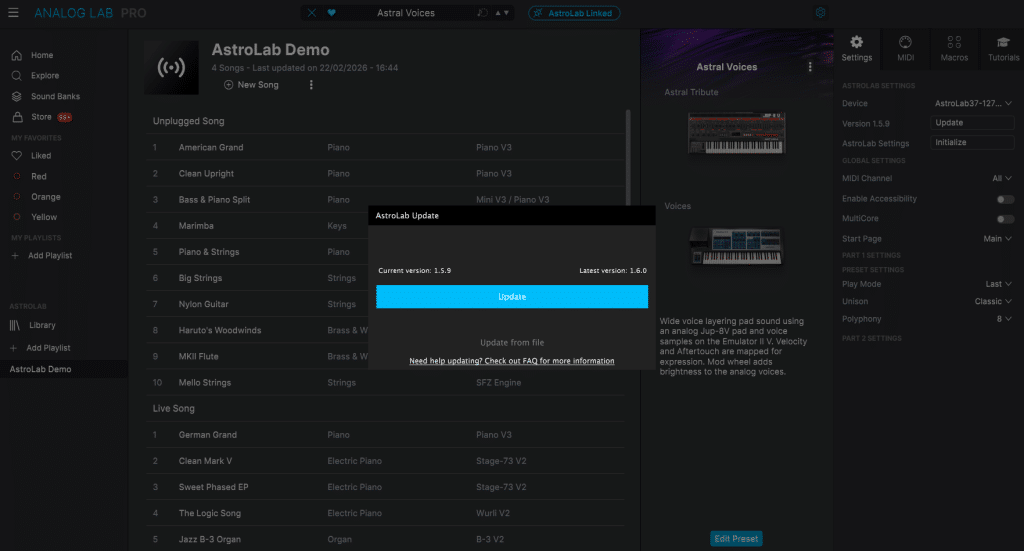Click Astral Voices preset name in top bar

click(x=406, y=13)
